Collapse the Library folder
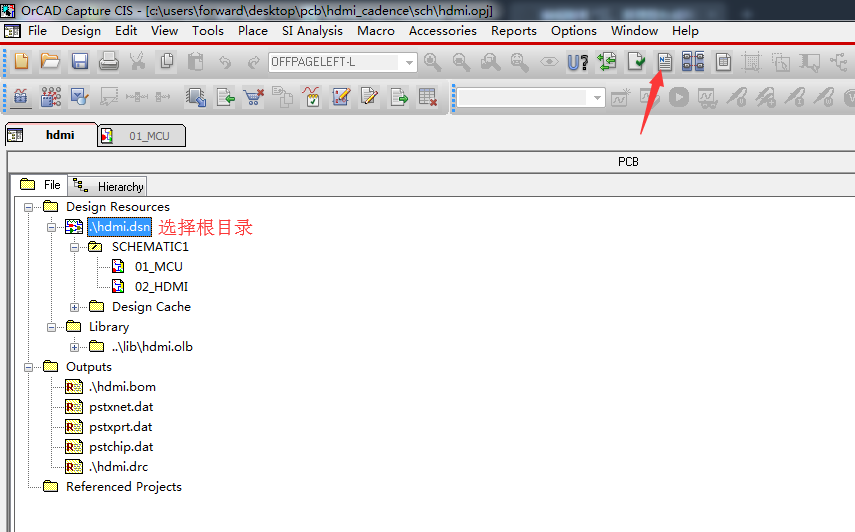 [51, 327]
